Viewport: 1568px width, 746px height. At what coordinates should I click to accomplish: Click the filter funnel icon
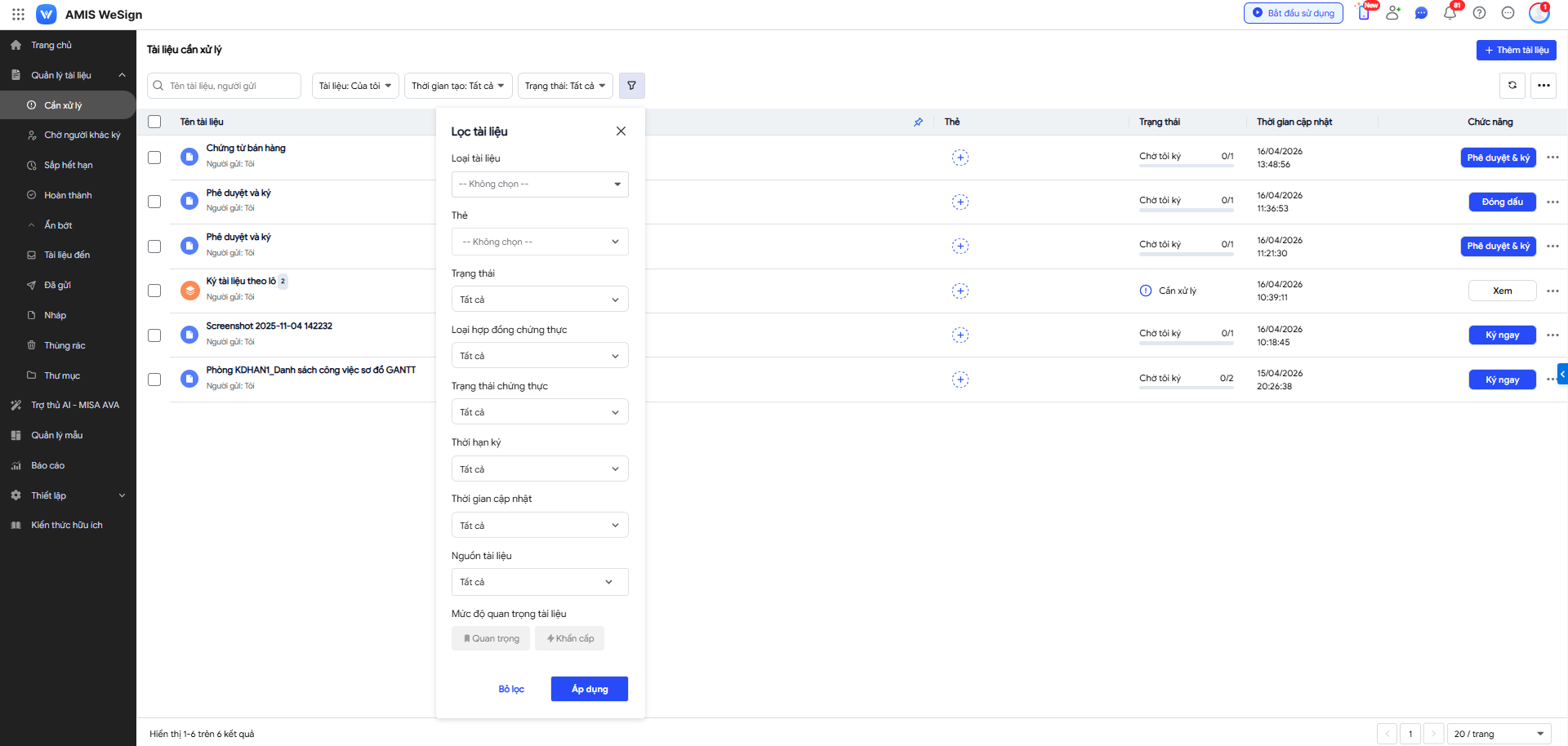point(631,86)
